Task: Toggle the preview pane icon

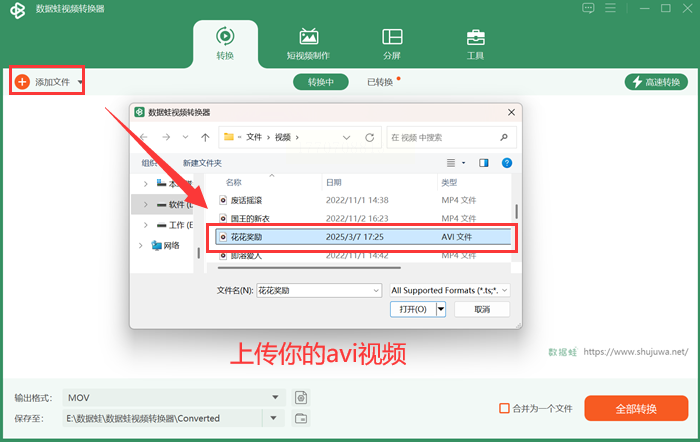Action: pyautogui.click(x=483, y=163)
